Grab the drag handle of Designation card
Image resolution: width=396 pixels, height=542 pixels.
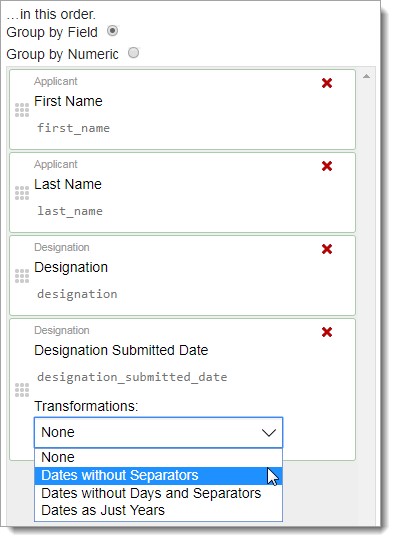[22, 276]
